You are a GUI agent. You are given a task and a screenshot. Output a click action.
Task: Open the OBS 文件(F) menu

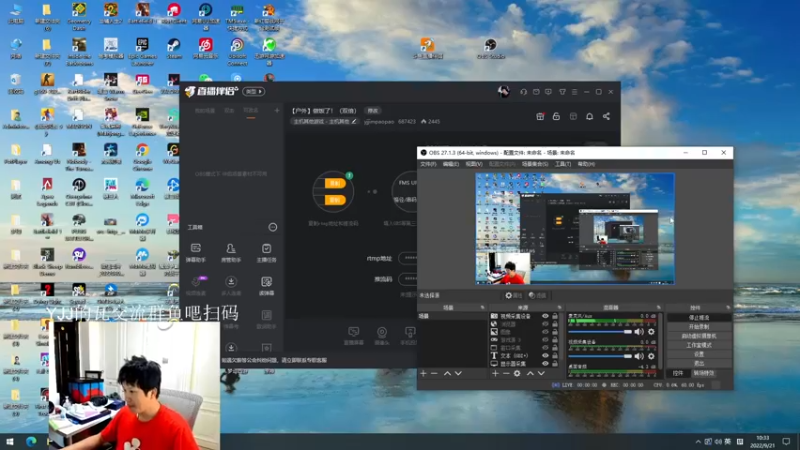[x=428, y=164]
